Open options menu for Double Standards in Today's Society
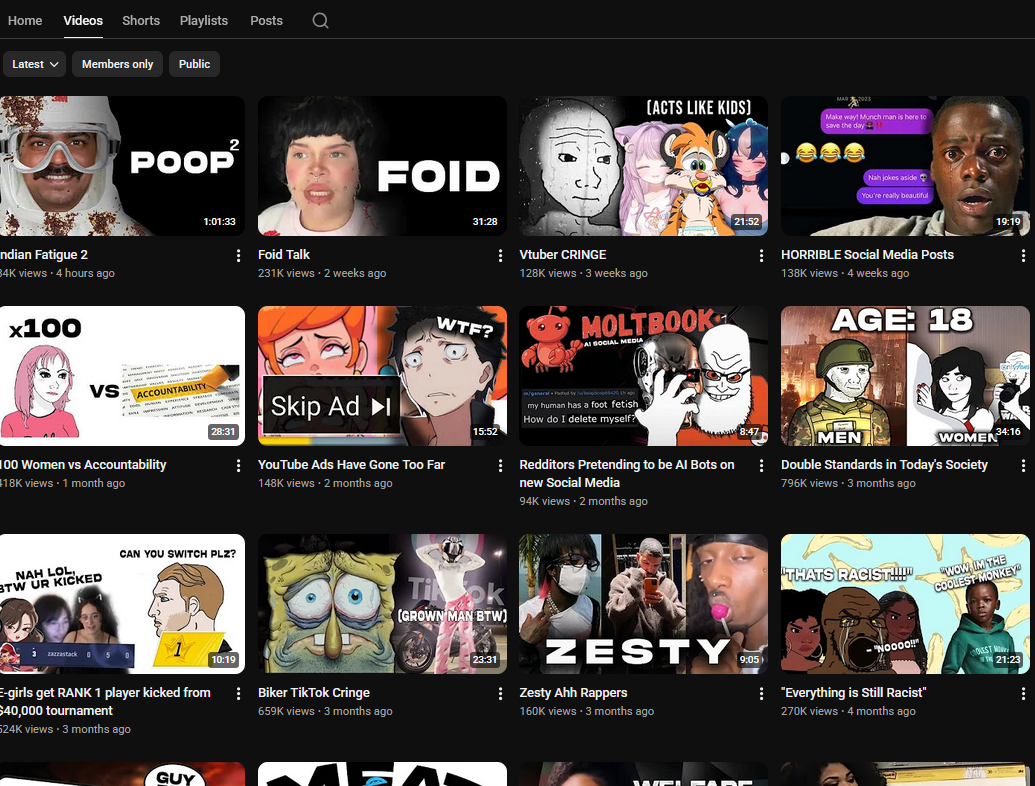This screenshot has width=1035, height=786. tap(1023, 465)
